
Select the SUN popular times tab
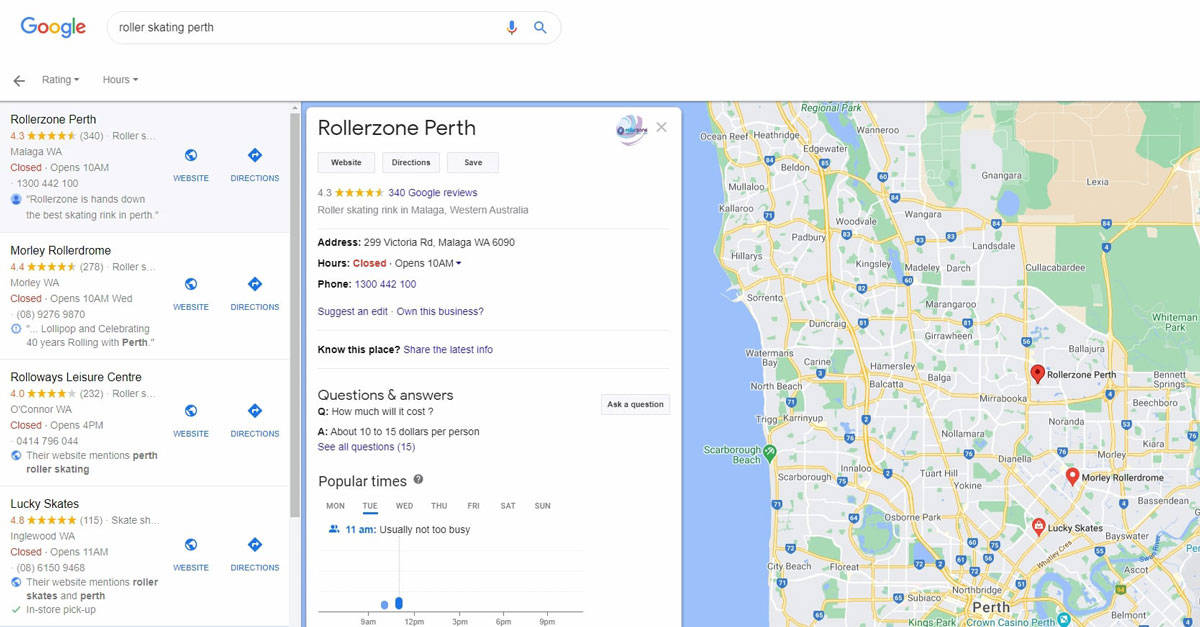pos(542,506)
